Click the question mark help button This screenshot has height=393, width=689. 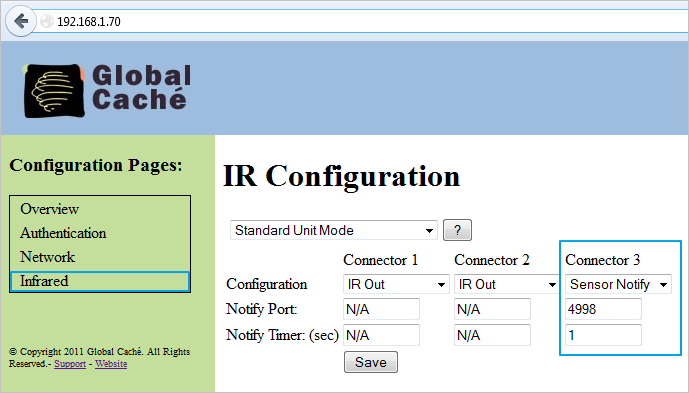pyautogui.click(x=457, y=230)
